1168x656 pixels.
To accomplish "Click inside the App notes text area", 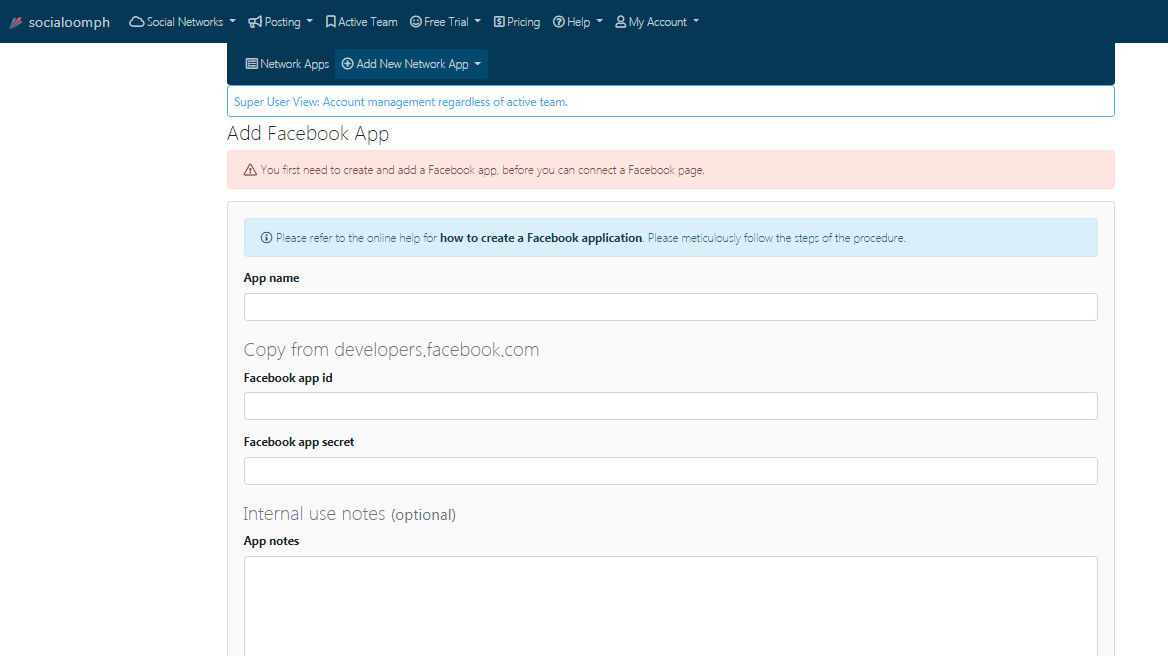I will pos(670,606).
